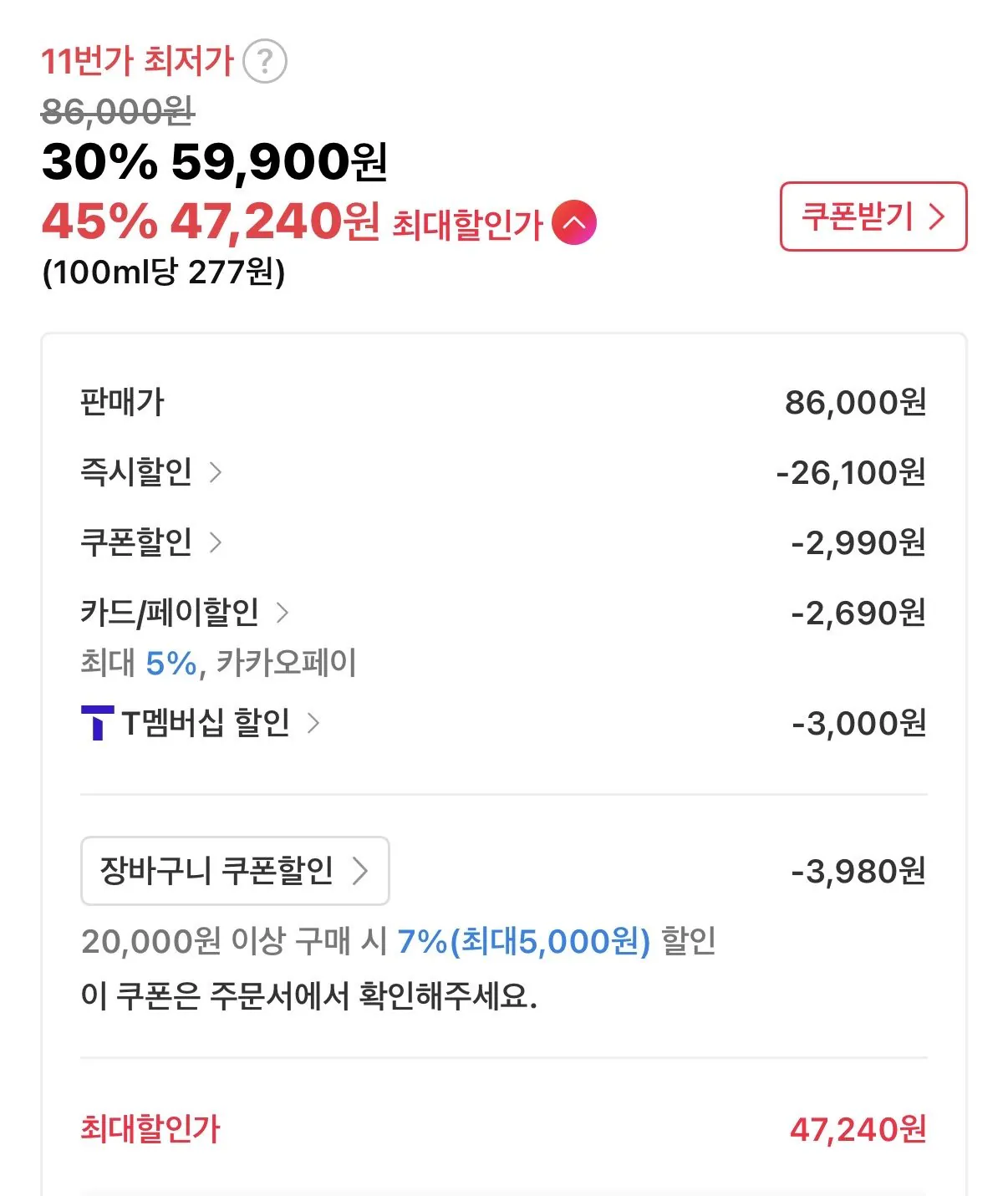Tap the red 최대할인가 total row label at bottom

150,1128
